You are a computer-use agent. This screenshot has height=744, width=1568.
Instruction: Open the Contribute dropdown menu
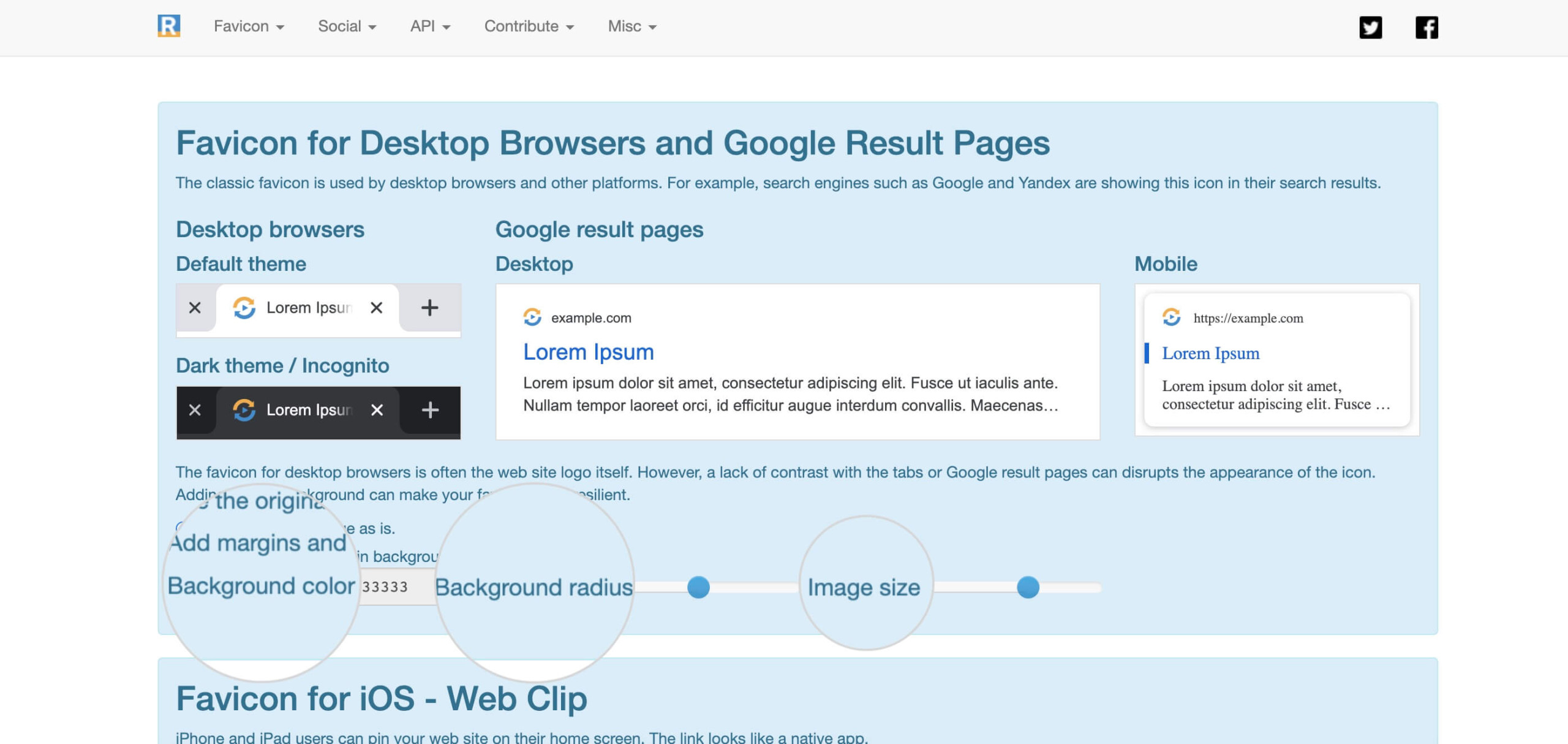tap(529, 26)
